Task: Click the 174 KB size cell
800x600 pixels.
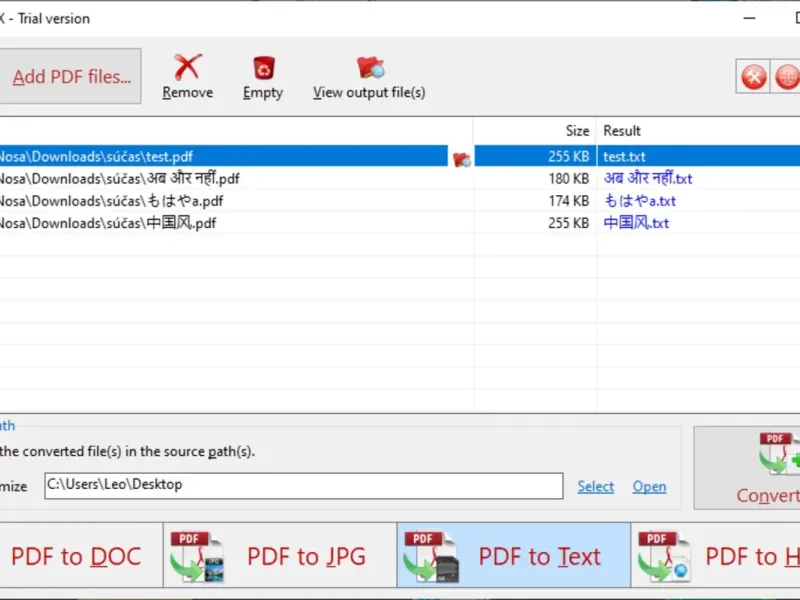Action: pos(568,201)
